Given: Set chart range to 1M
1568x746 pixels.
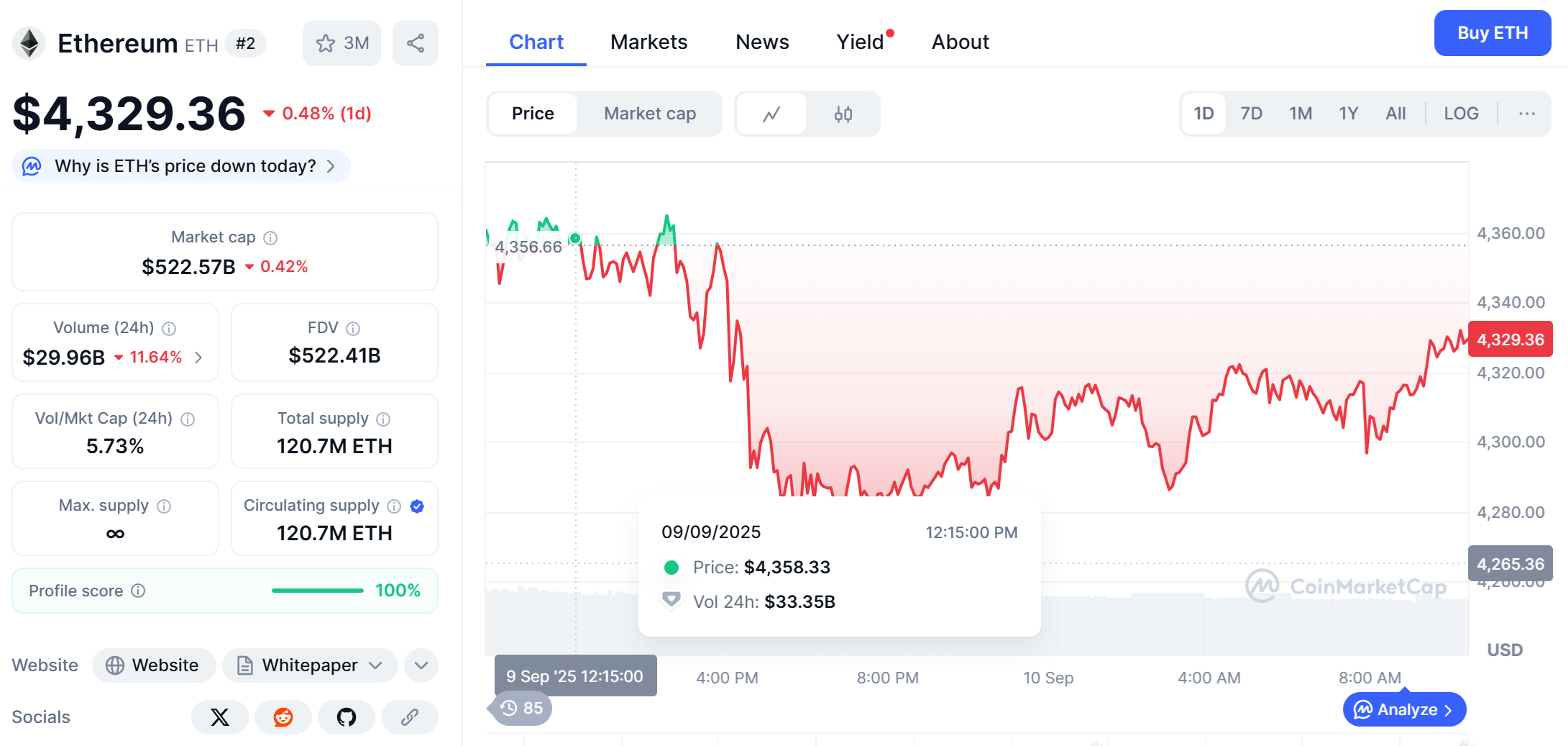Looking at the screenshot, I should coord(1301,114).
